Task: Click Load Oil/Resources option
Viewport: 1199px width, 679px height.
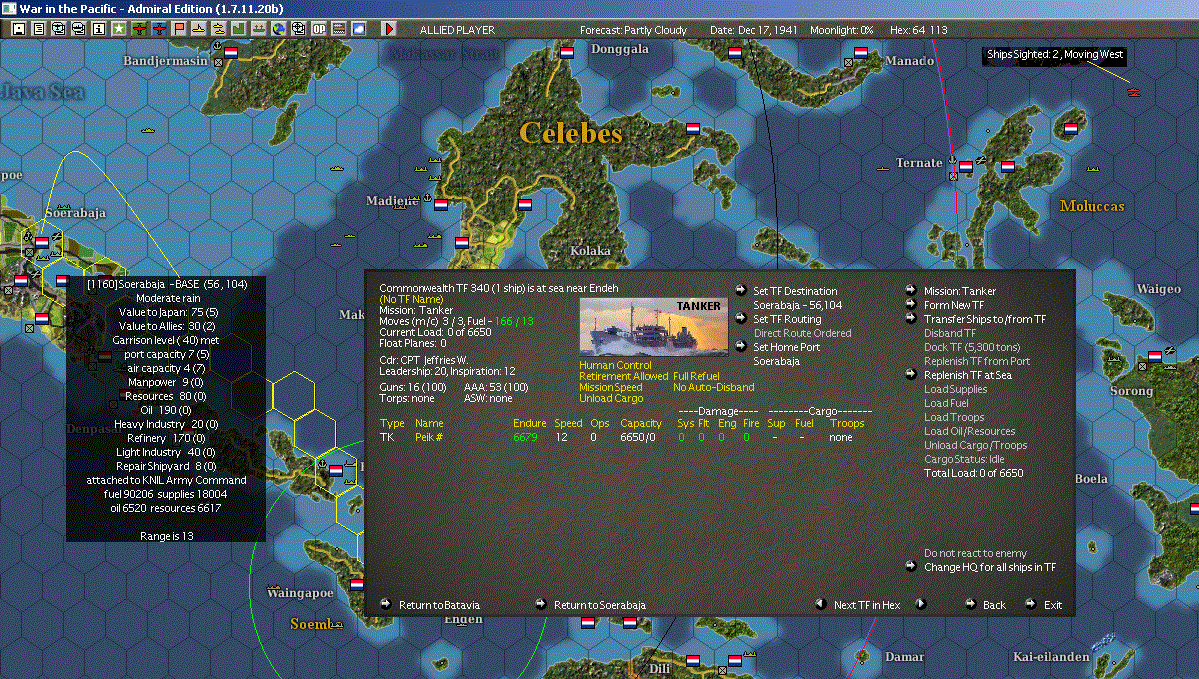Action: point(970,430)
